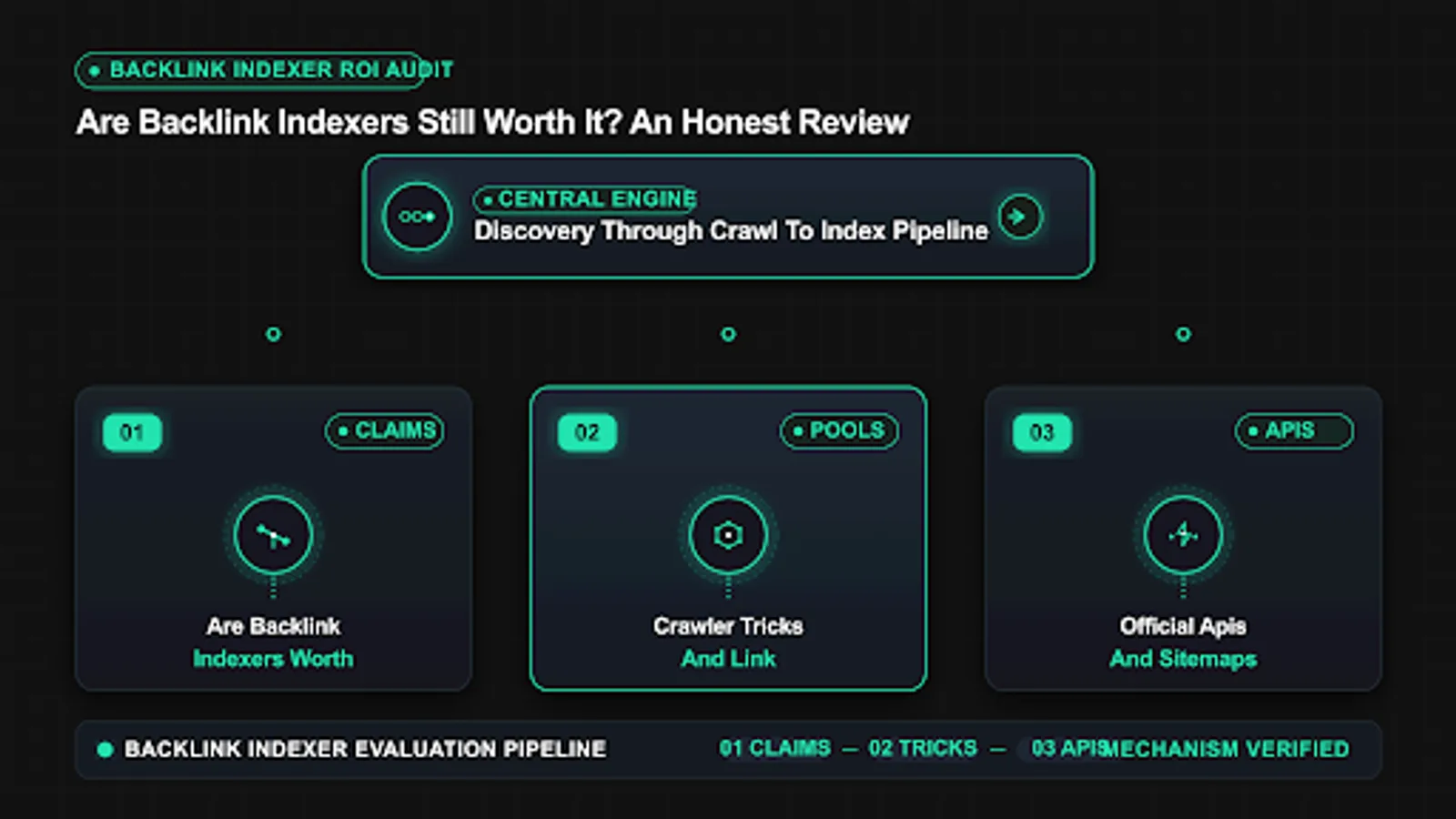Click the Central Engine label pill
This screenshot has height=819, width=1456.
coord(585,198)
